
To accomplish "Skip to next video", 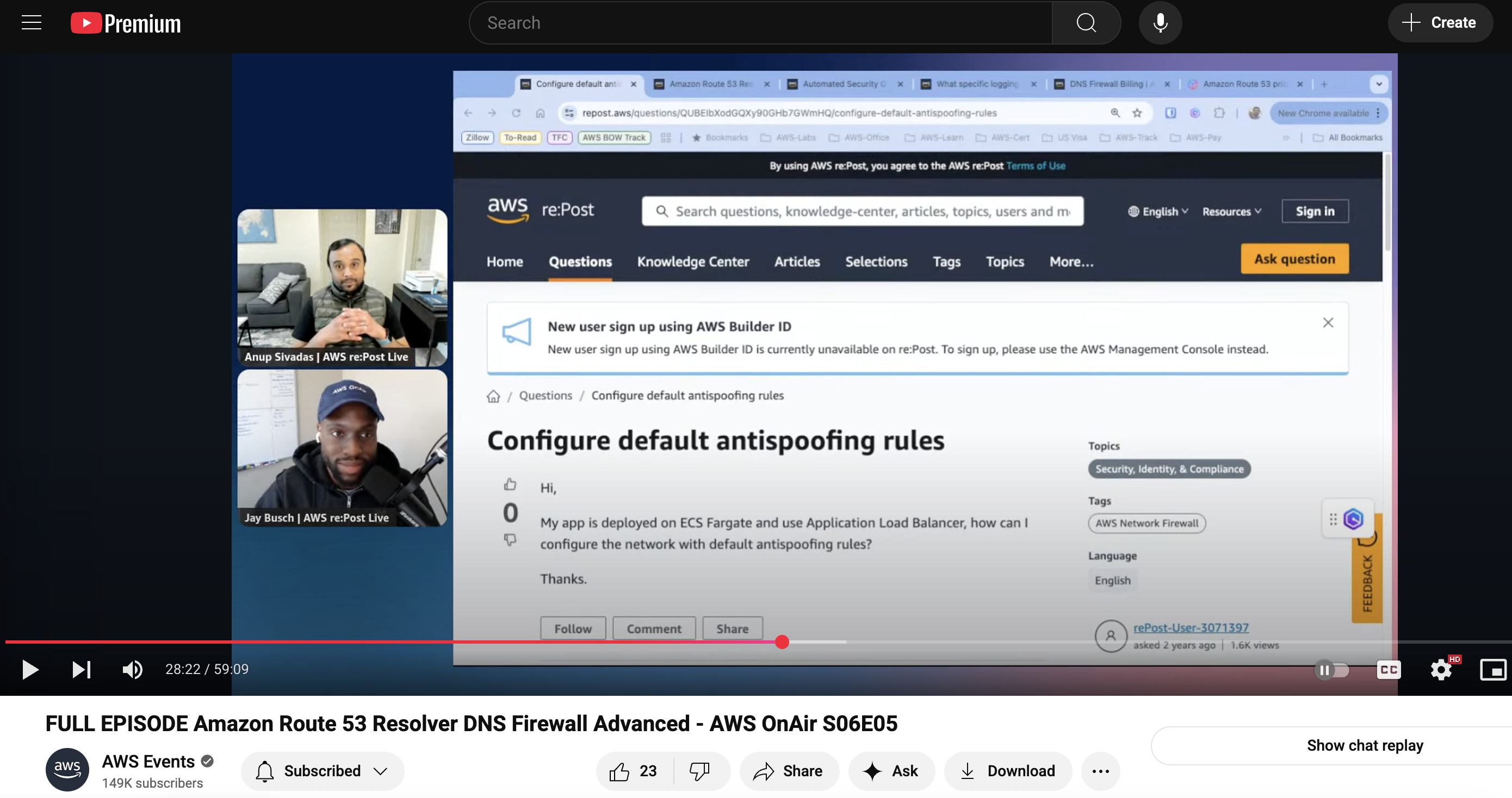I will click(81, 669).
